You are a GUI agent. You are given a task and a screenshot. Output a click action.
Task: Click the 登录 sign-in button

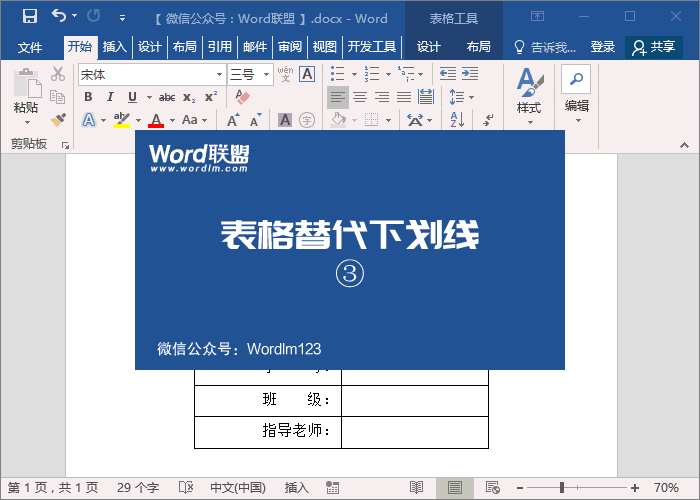(603, 46)
